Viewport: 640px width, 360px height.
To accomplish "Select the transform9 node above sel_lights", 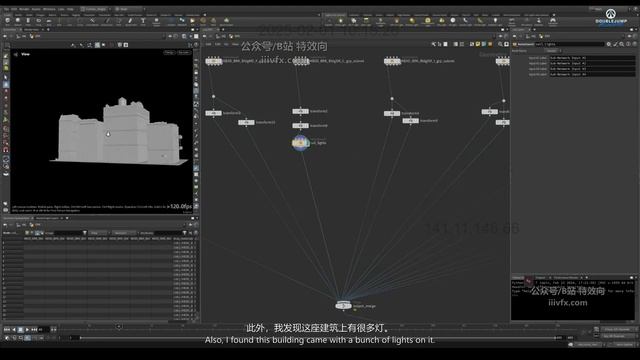I will click(x=300, y=126).
